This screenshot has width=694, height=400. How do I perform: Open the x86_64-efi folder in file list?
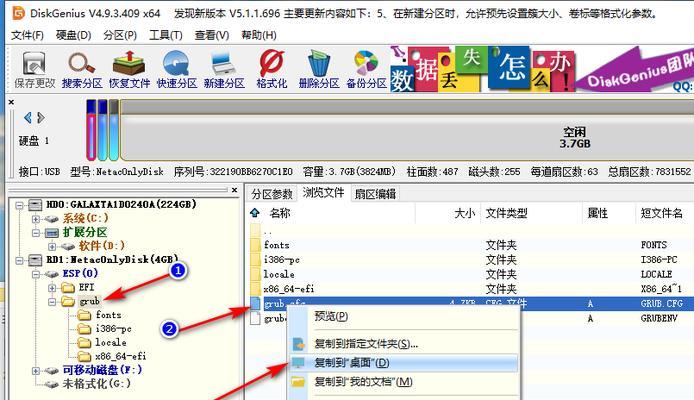(289, 288)
